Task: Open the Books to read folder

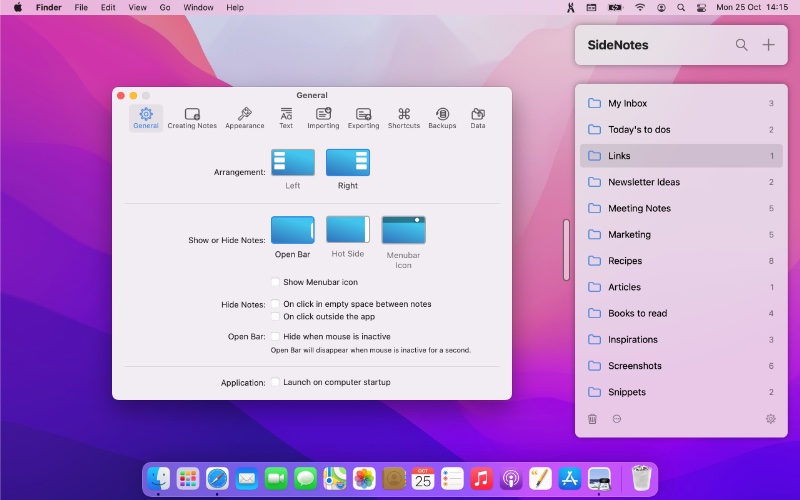Action: [x=681, y=313]
